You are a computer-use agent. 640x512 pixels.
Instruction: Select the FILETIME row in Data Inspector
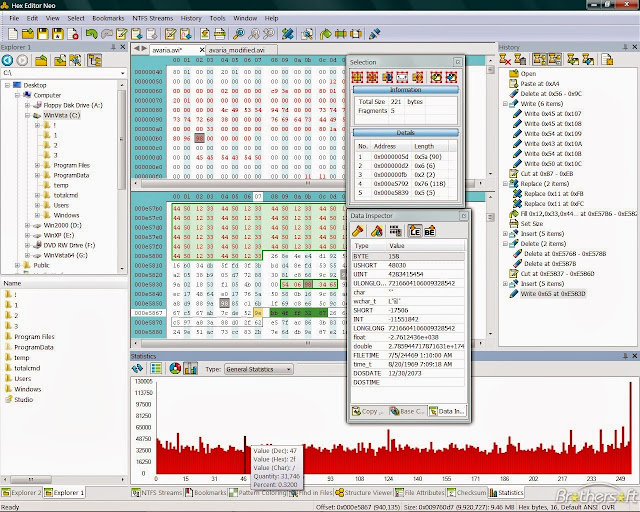[x=408, y=355]
